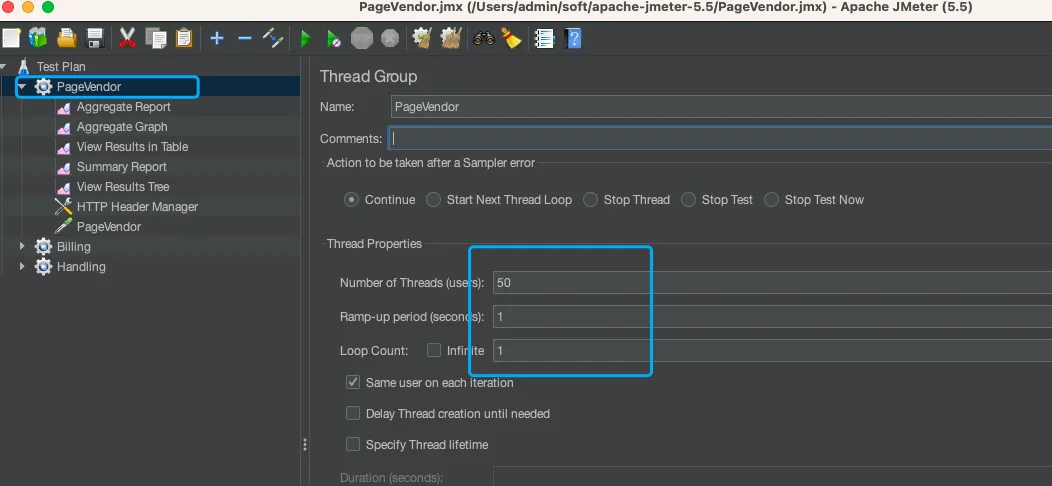Copy selected element via toolbar icon
Image resolution: width=1052 pixels, height=486 pixels.
156,38
